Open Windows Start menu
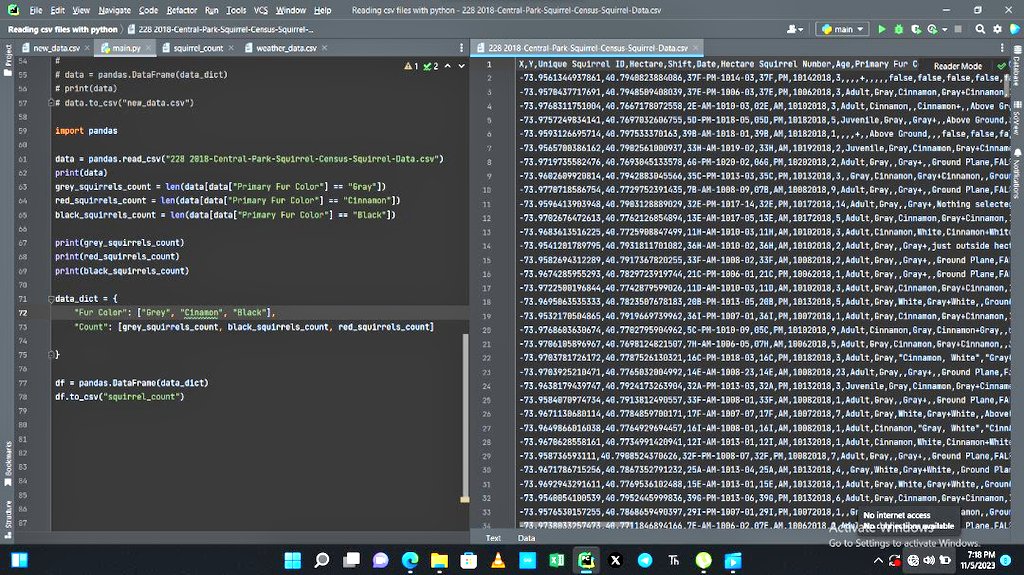 click(x=293, y=560)
